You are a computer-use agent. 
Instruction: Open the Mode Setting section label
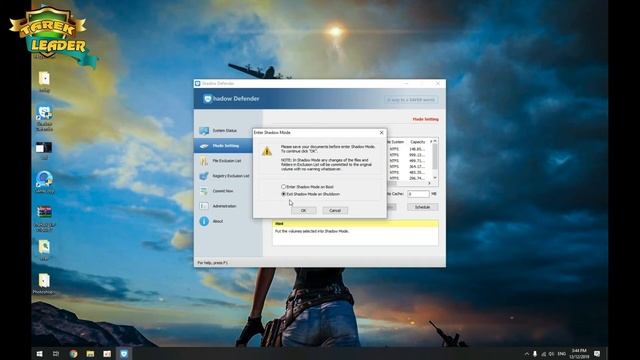pyautogui.click(x=226, y=146)
